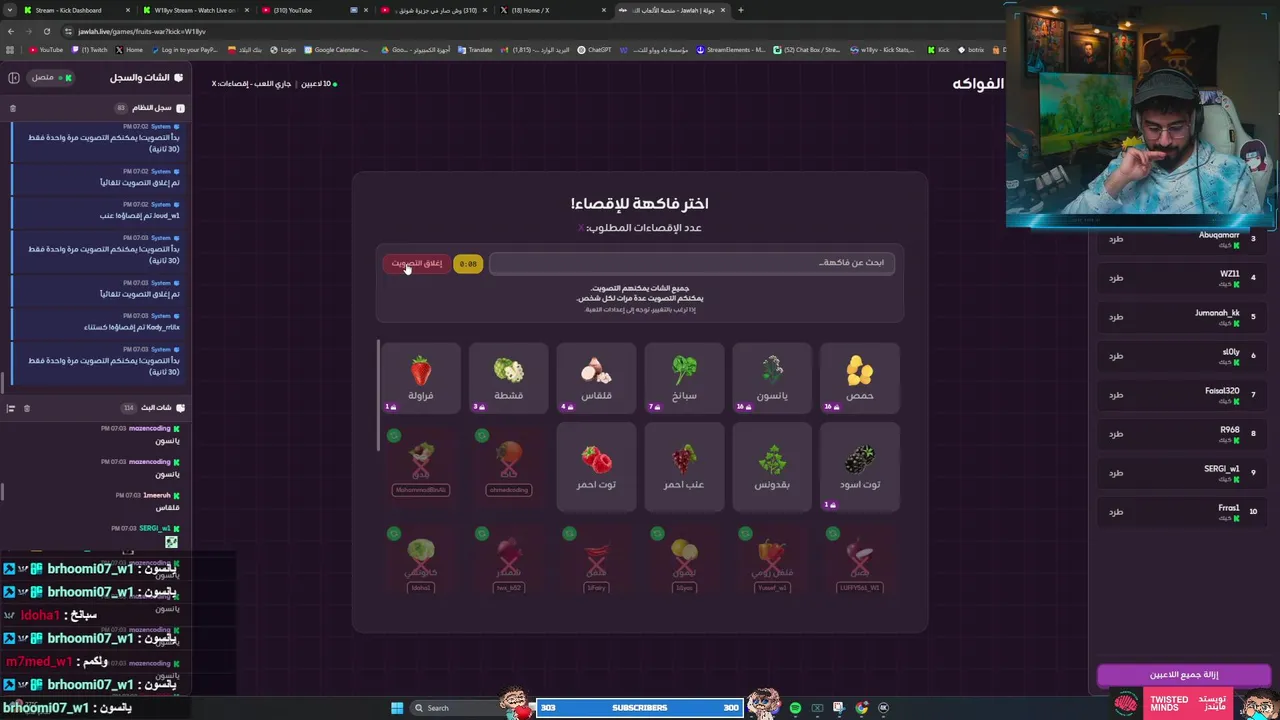Collapse the chat and log sidebar panel
1280x720 pixels.
[x=13, y=77]
